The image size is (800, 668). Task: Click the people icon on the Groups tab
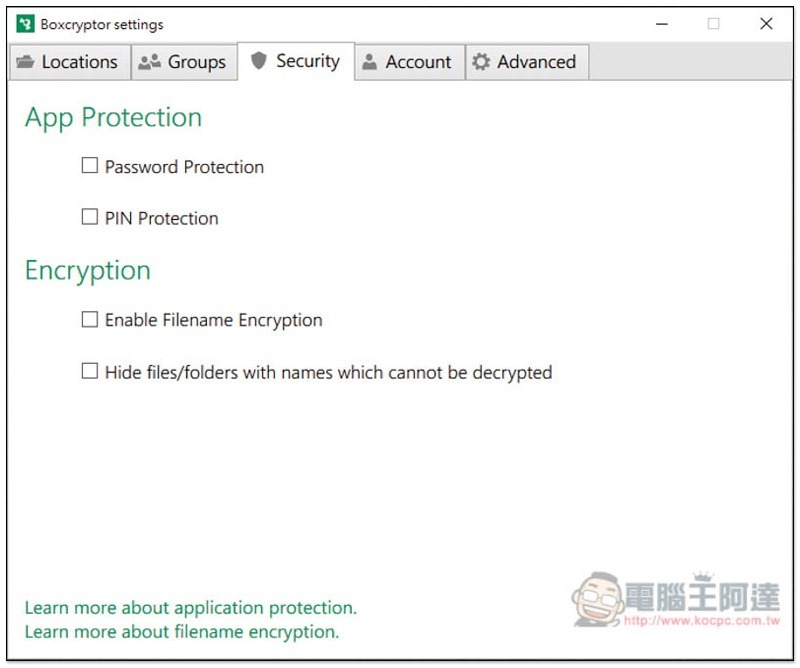(x=150, y=62)
